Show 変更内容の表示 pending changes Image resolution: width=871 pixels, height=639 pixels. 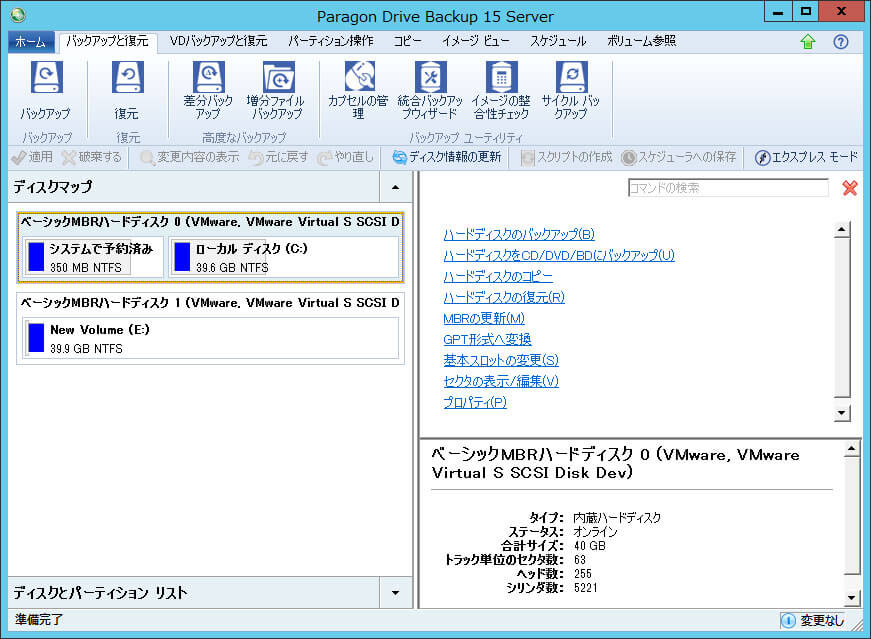(x=189, y=157)
